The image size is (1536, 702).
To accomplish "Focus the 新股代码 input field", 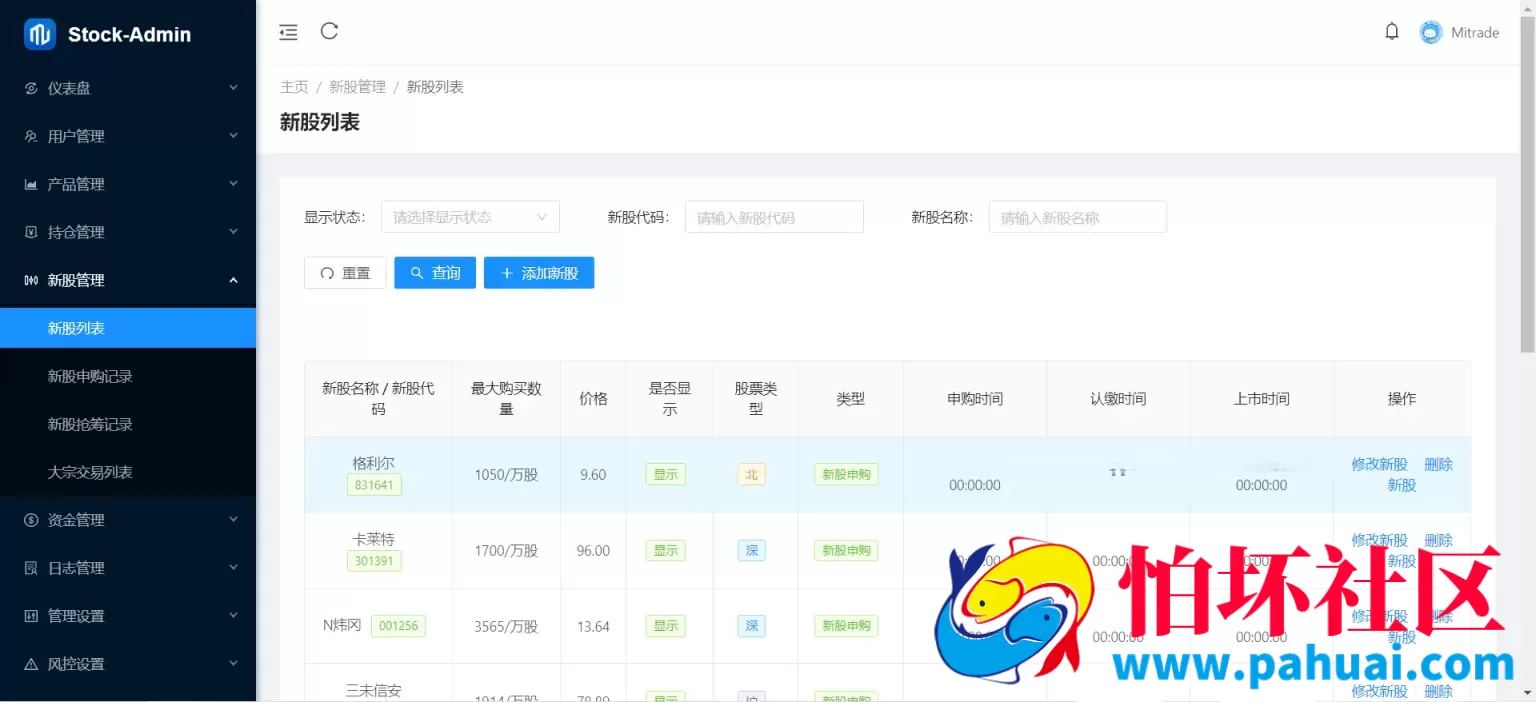I will coord(774,217).
